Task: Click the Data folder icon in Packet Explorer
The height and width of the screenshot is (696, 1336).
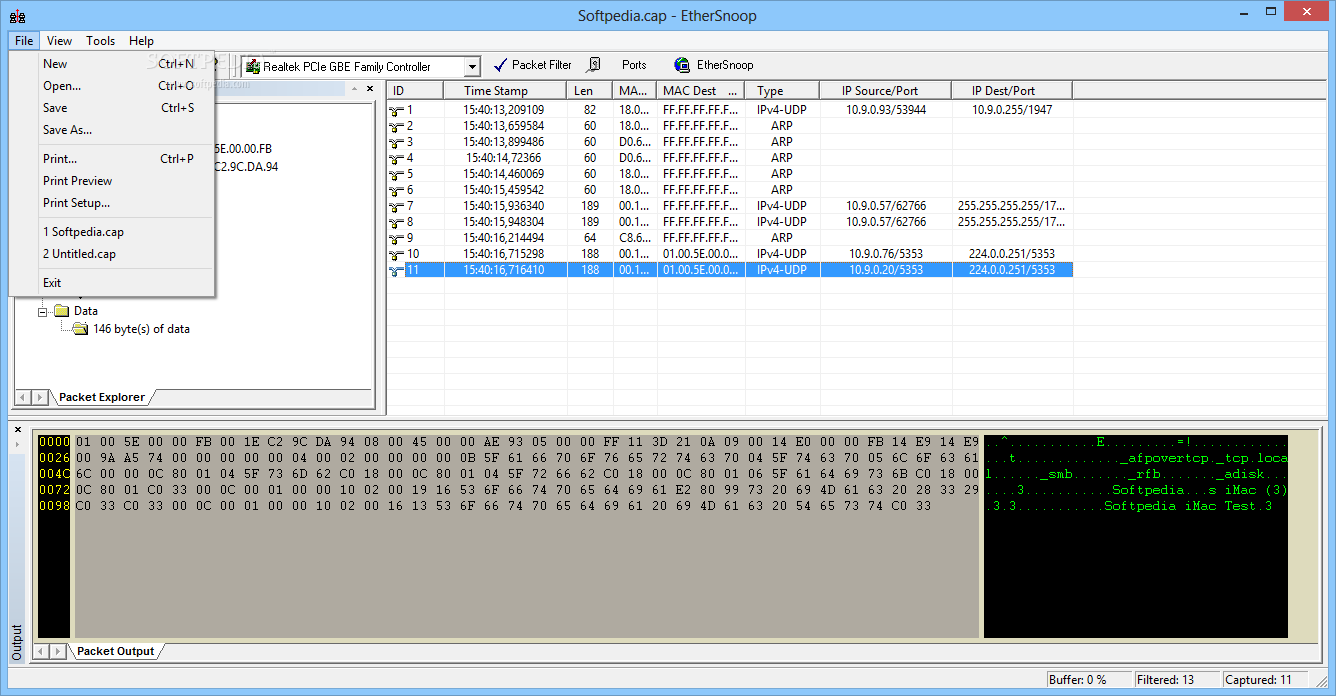Action: tap(62, 311)
